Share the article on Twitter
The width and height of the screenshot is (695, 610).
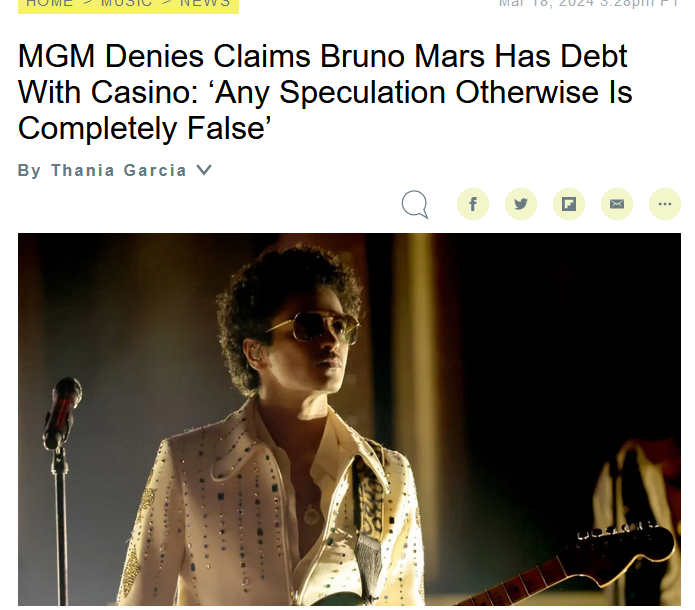pos(521,204)
